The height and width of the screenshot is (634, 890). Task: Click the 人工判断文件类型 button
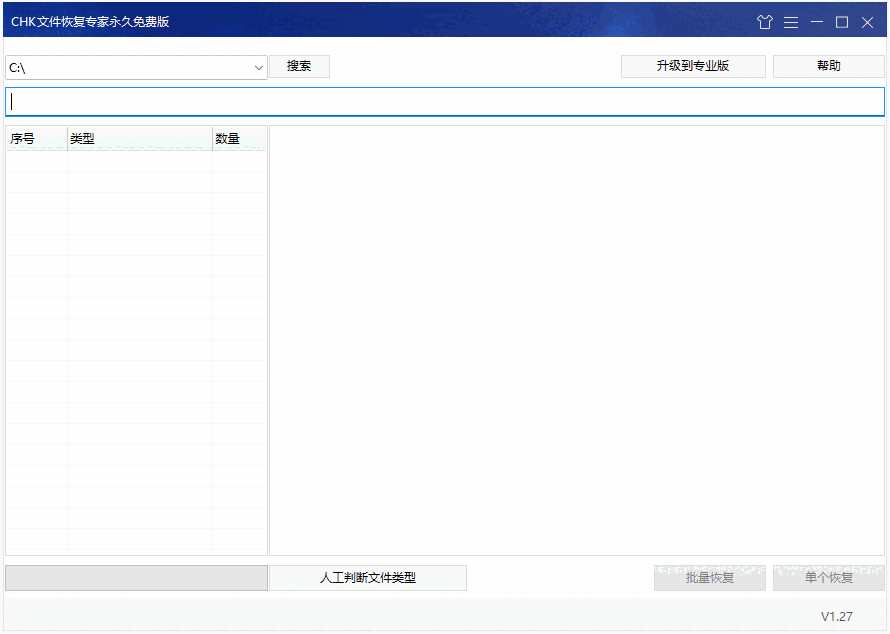367,578
